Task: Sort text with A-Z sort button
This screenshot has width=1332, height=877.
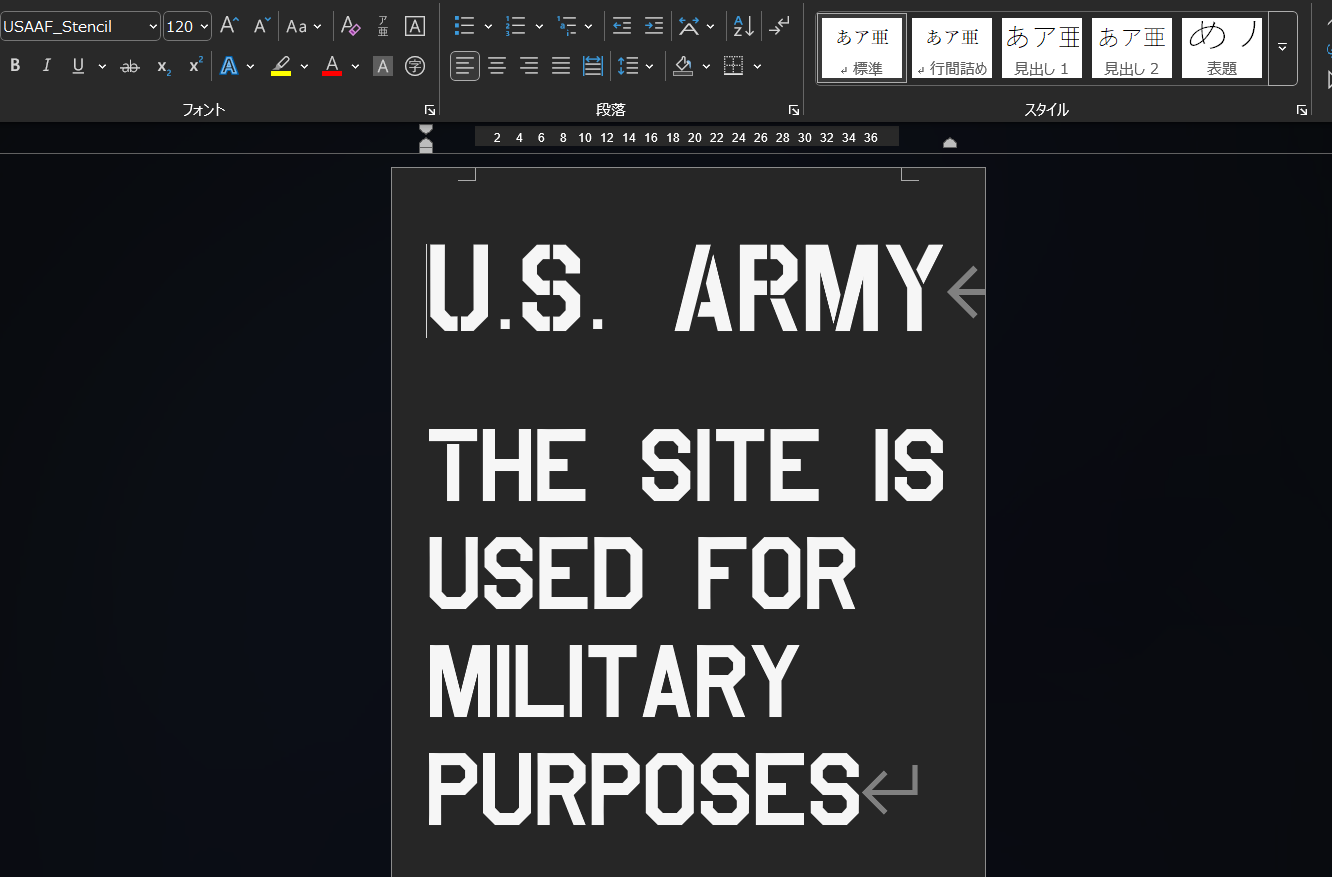Action: pyautogui.click(x=743, y=26)
